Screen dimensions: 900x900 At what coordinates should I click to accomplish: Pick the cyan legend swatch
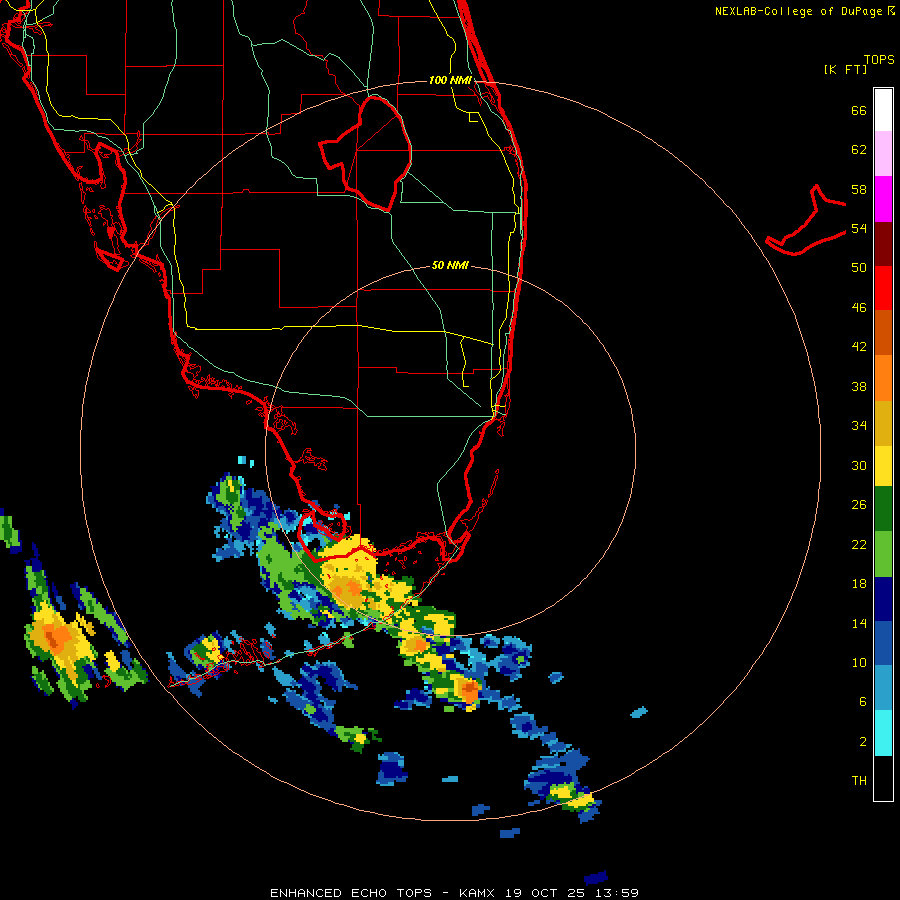point(883,733)
